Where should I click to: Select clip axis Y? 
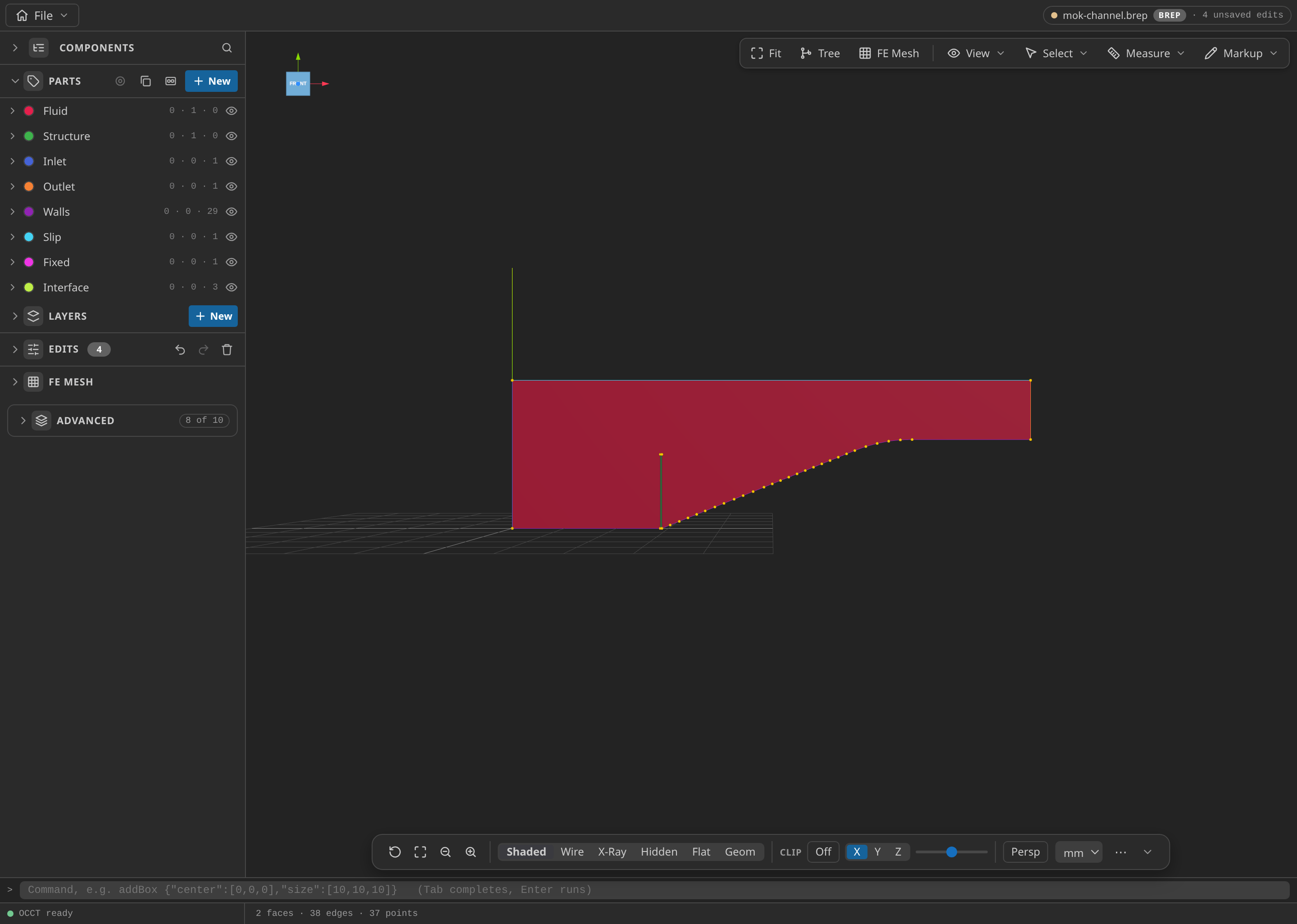pyautogui.click(x=877, y=852)
